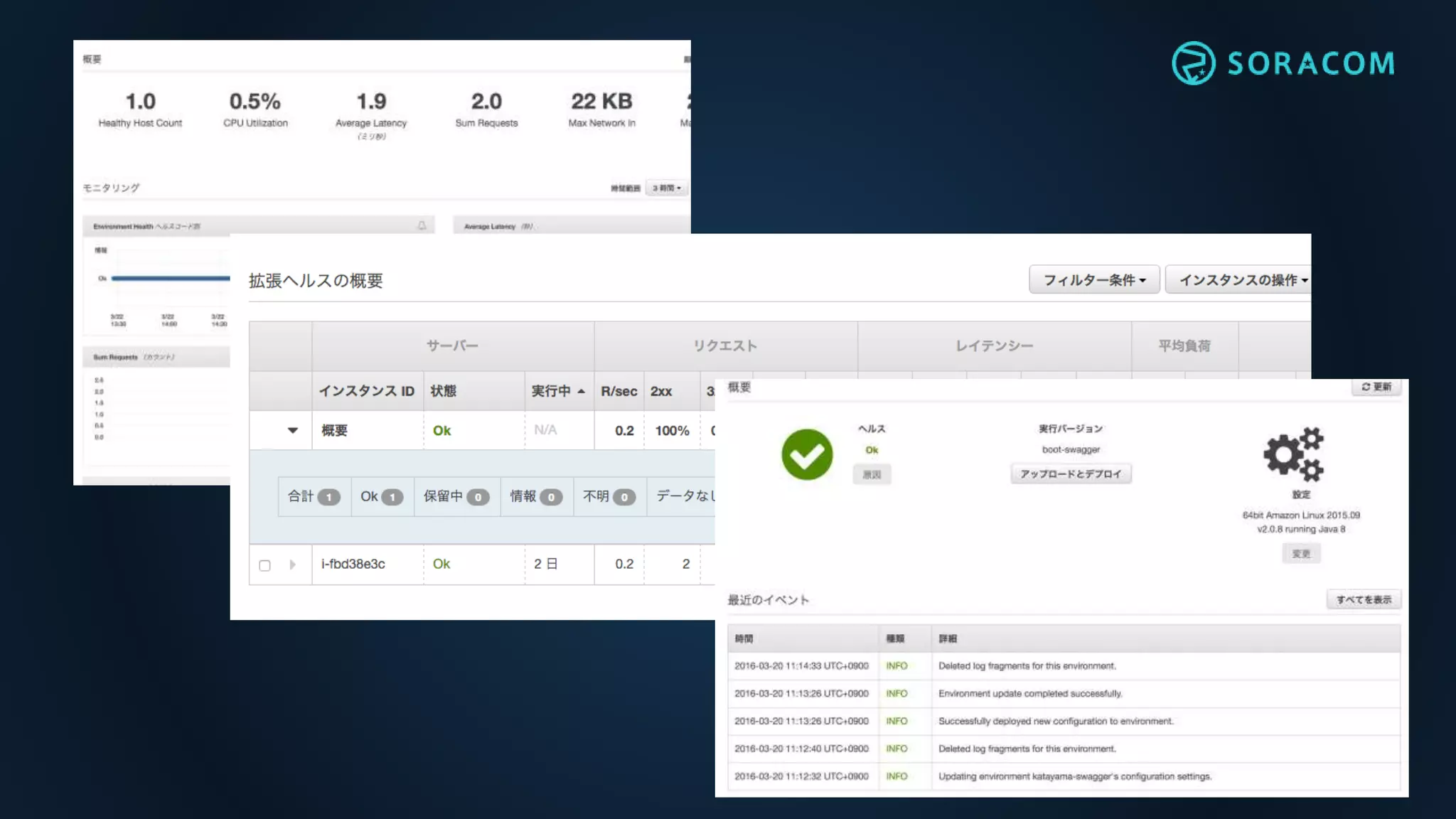This screenshot has height=819, width=1456.
Task: Open the フィルター条件 dropdown
Action: 1093,279
